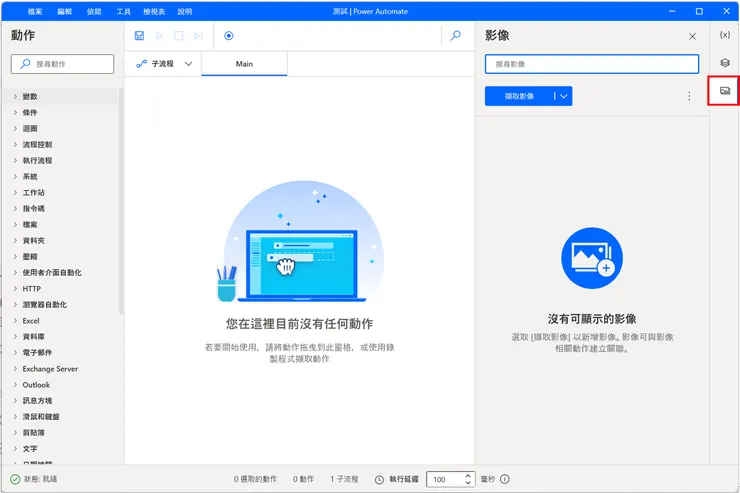Screen dimensions: 740x493
Task: Open the 編輯 menu
Action: [65, 11]
